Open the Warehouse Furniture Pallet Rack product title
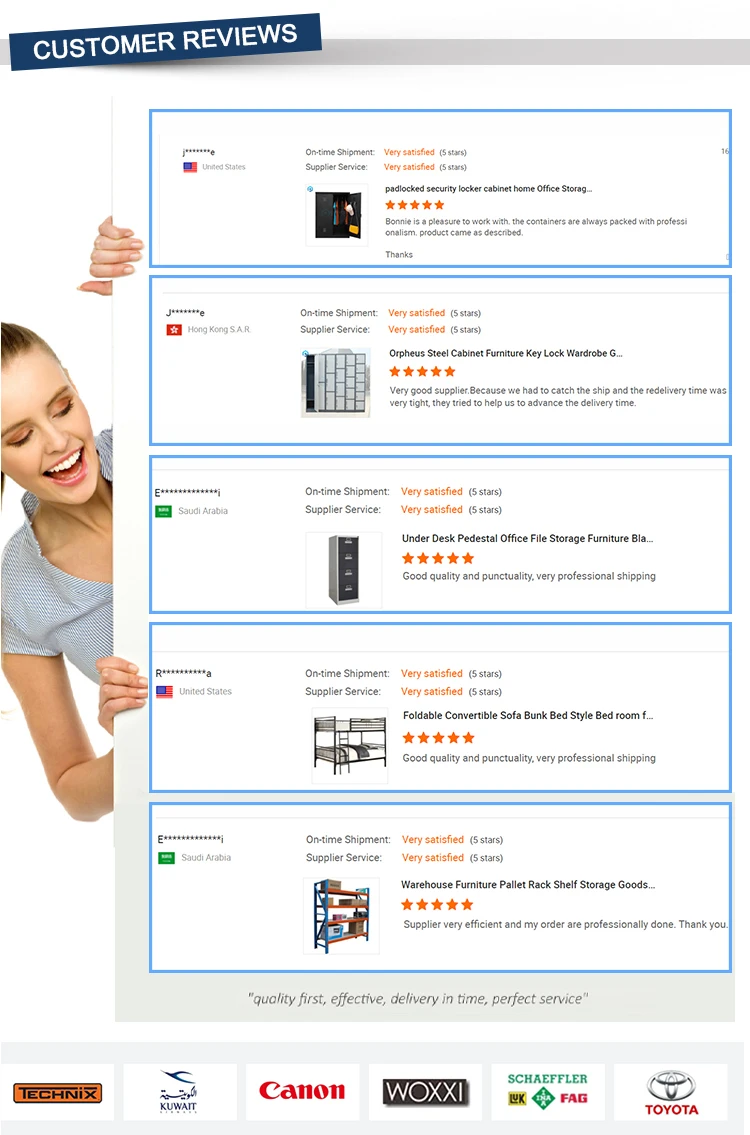The image size is (750, 1135). (528, 885)
